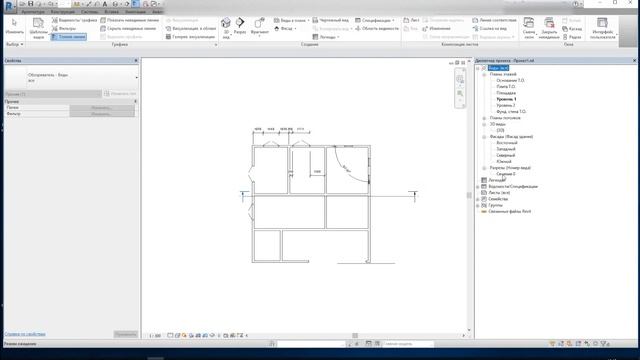Select Виды (все) in project browser
This screenshot has height=360, width=640.
click(x=498, y=68)
